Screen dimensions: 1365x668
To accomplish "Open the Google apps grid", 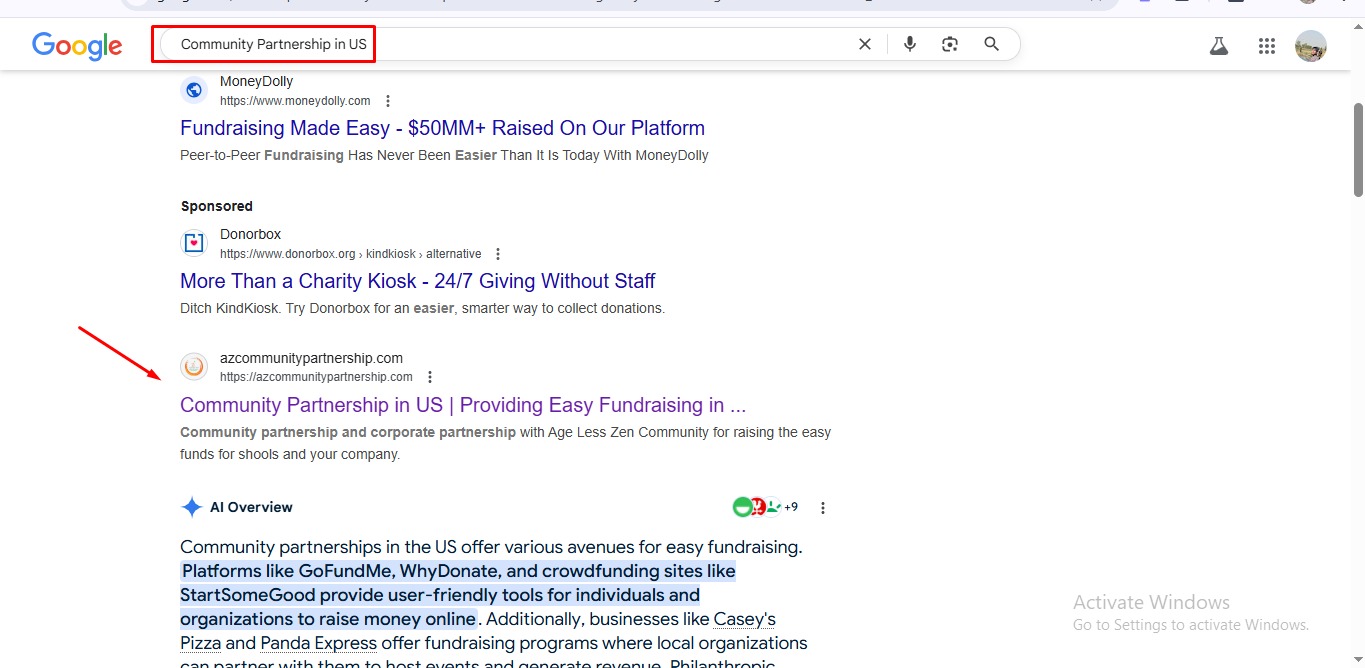I will pyautogui.click(x=1267, y=45).
